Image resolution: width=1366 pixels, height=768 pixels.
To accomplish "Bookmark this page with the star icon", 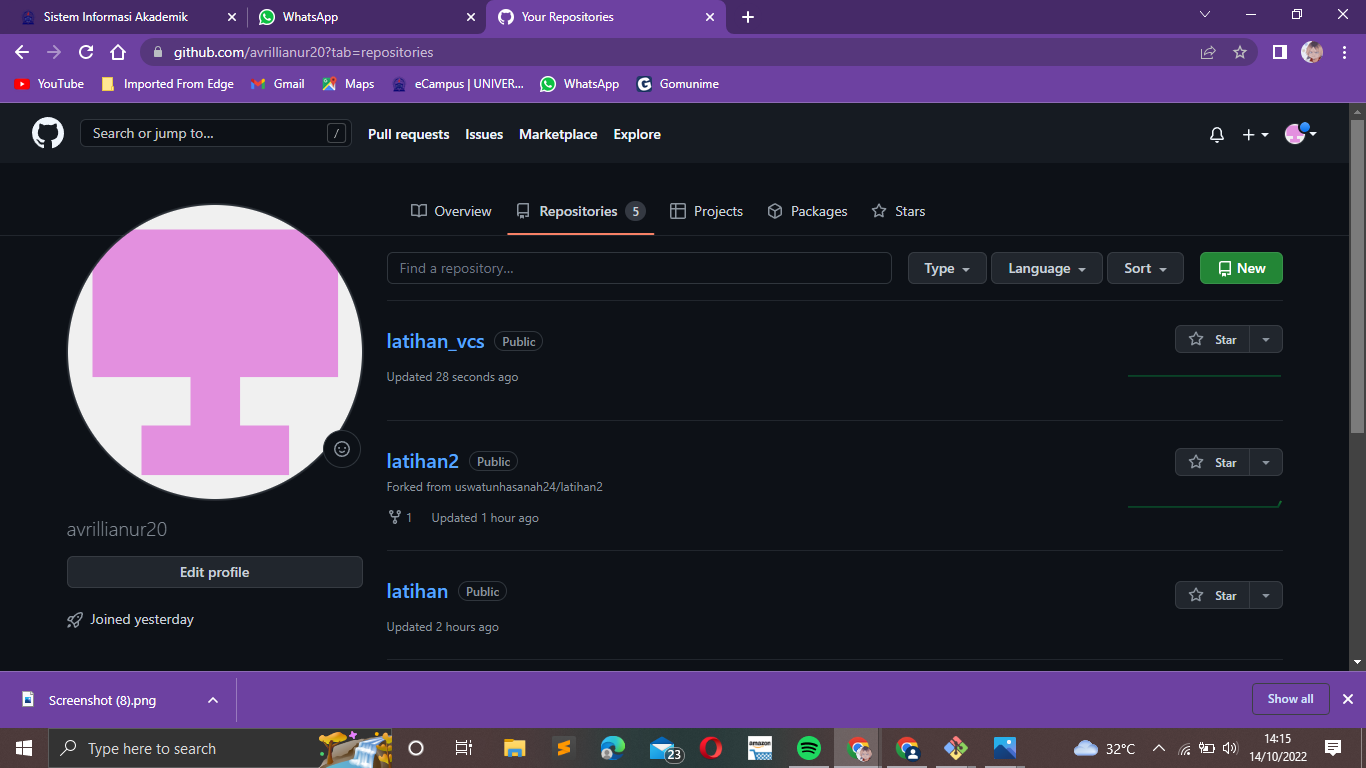I will (1240, 51).
